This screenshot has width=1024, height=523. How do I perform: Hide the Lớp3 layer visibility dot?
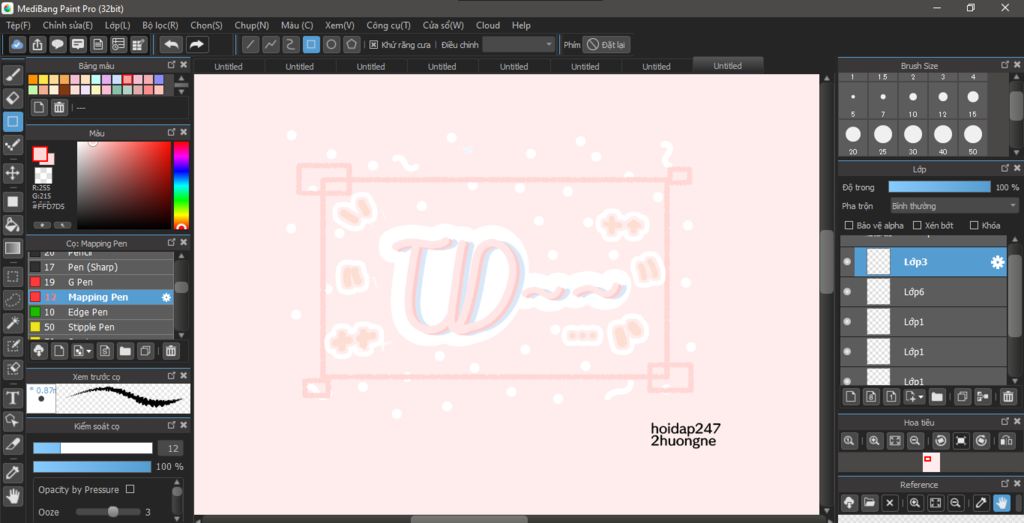[x=847, y=262]
